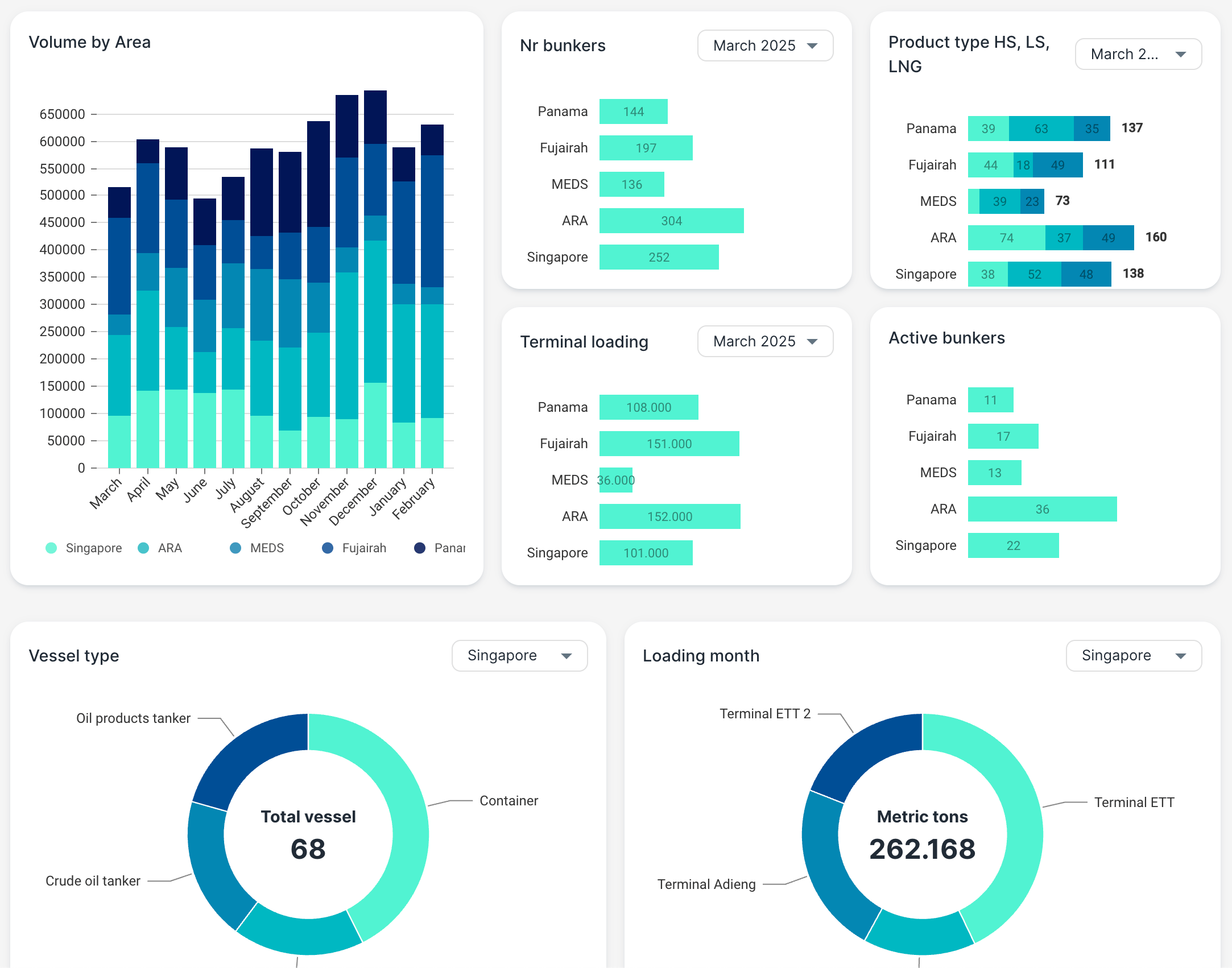Expand Product type month dropdown
The height and width of the screenshot is (968, 1232).
[1138, 54]
